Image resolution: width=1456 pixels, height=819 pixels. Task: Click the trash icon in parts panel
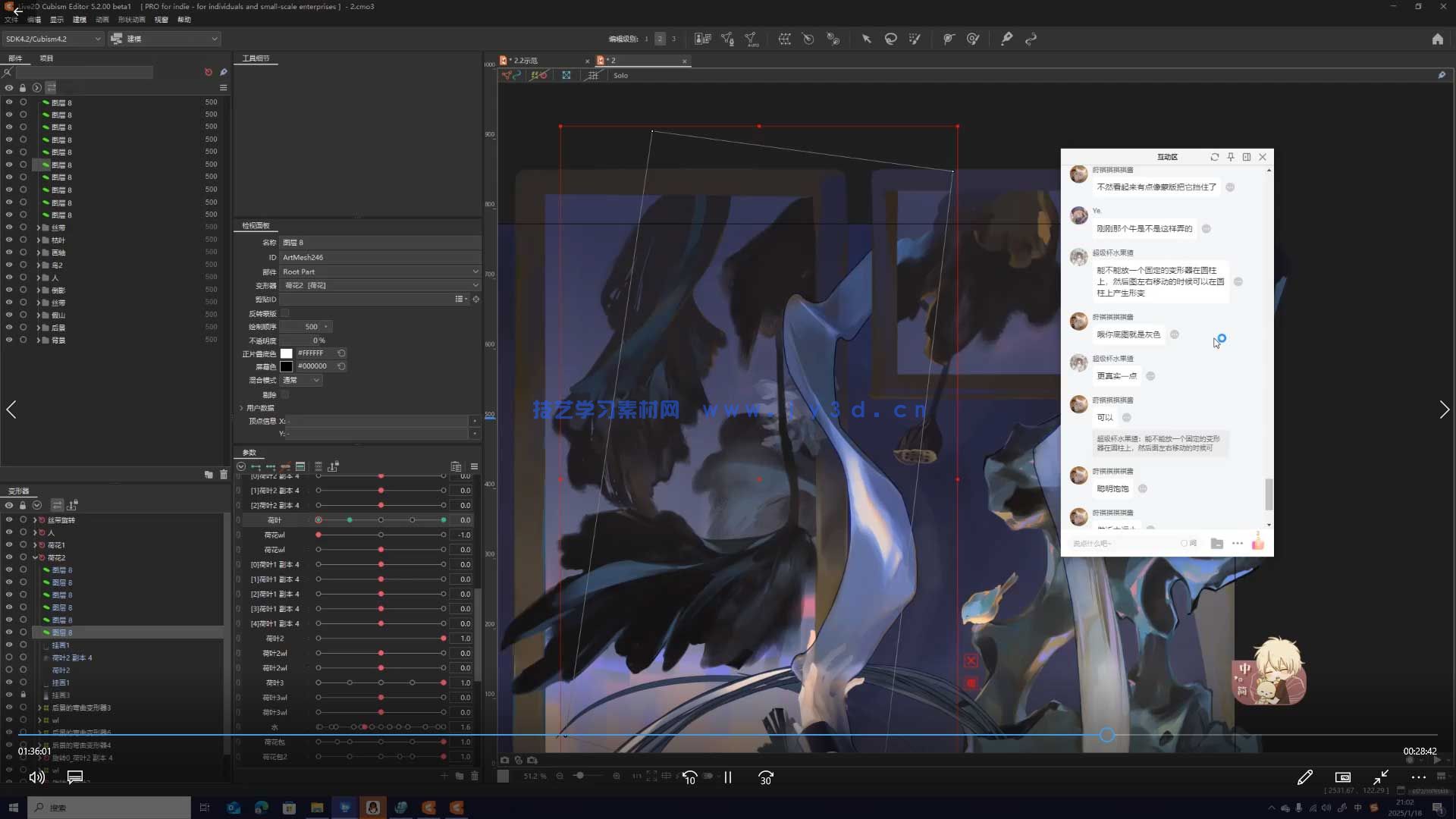pyautogui.click(x=224, y=475)
